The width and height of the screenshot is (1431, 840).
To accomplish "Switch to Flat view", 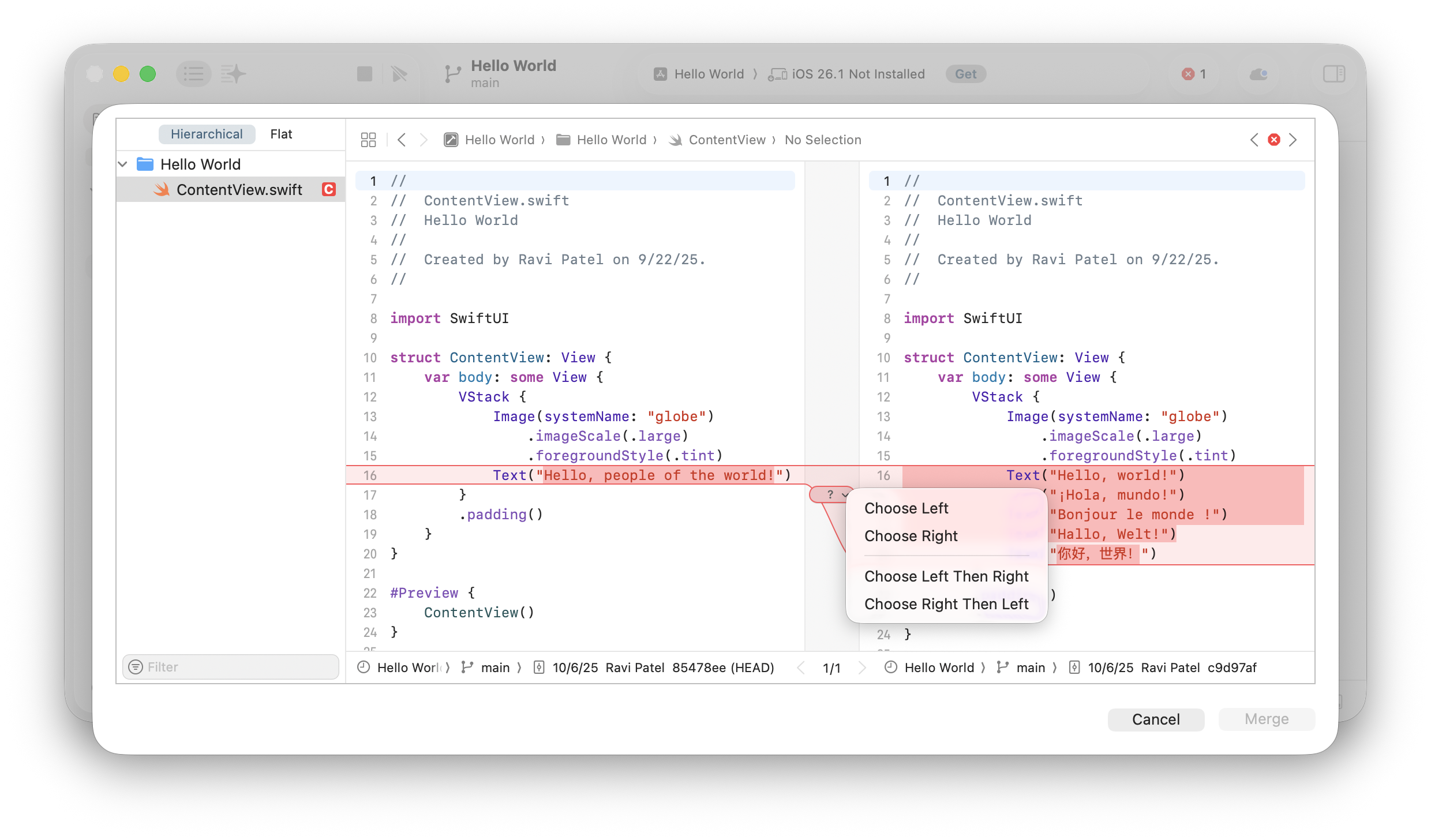I will [281, 134].
